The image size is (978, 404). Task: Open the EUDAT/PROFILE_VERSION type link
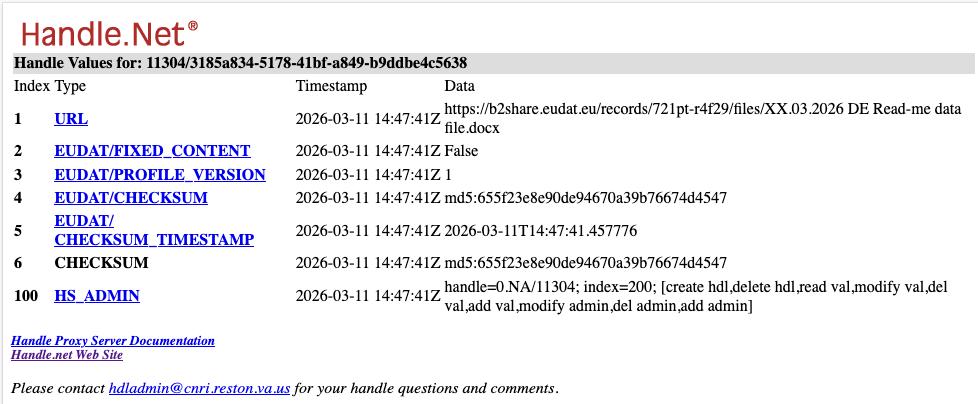click(x=160, y=175)
